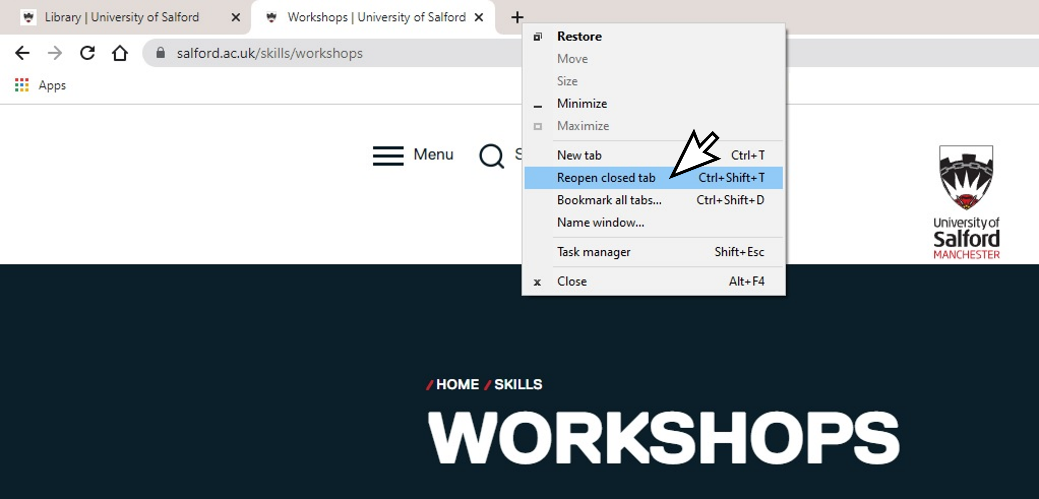The height and width of the screenshot is (499, 1039).
Task: Open the hamburger Menu icon
Action: 388,156
